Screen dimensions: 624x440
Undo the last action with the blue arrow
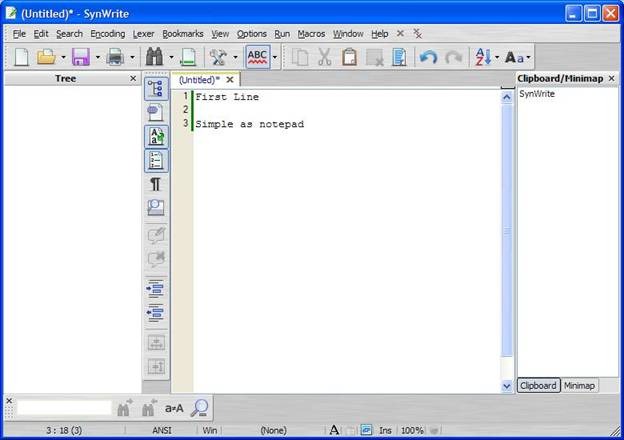[x=428, y=57]
